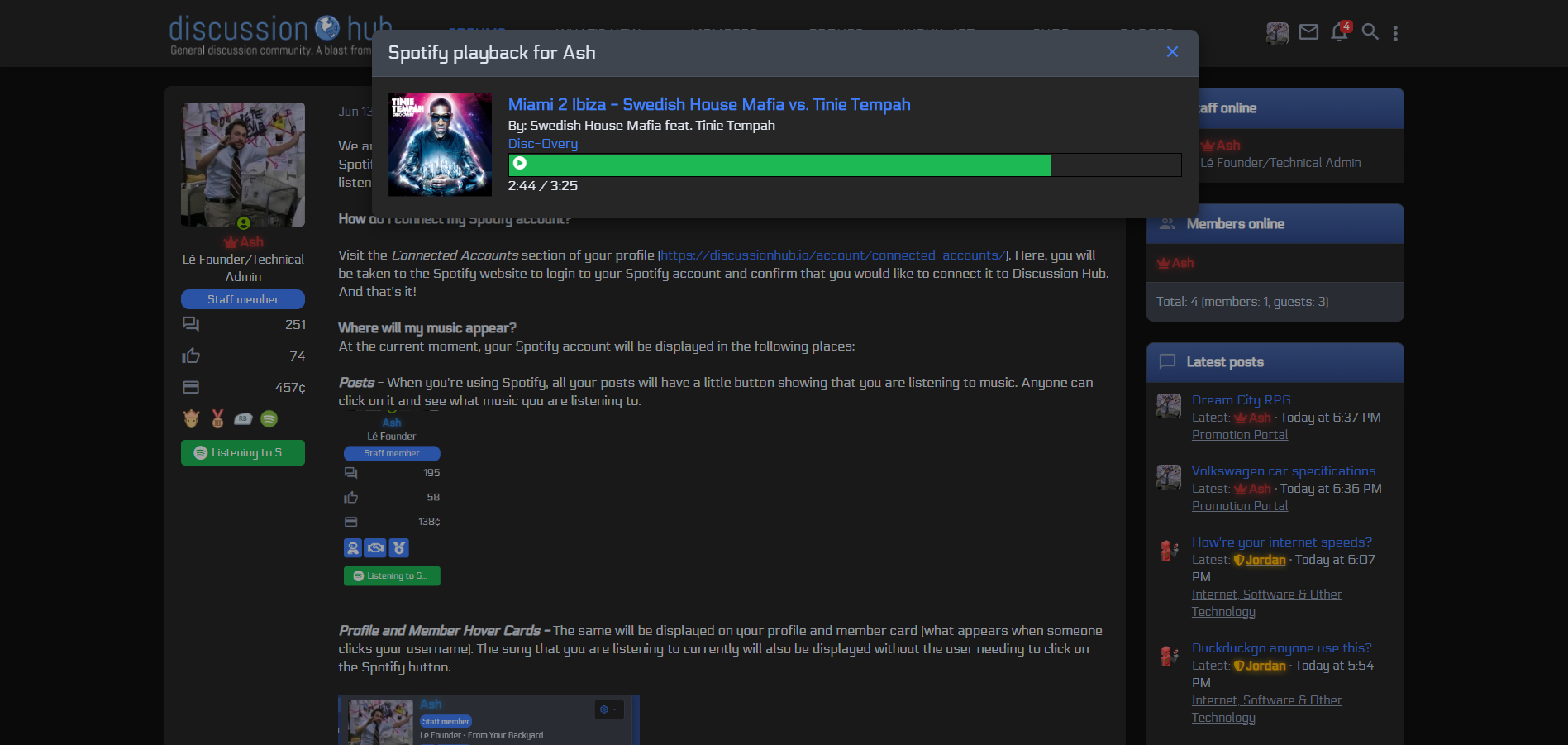Click the thumbs-up icon beside 74
The image size is (1568, 745).
(191, 356)
